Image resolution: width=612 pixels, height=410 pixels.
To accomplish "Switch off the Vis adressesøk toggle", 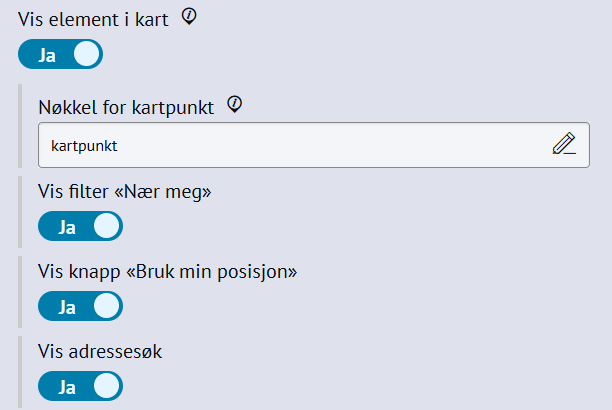I will pos(80,386).
